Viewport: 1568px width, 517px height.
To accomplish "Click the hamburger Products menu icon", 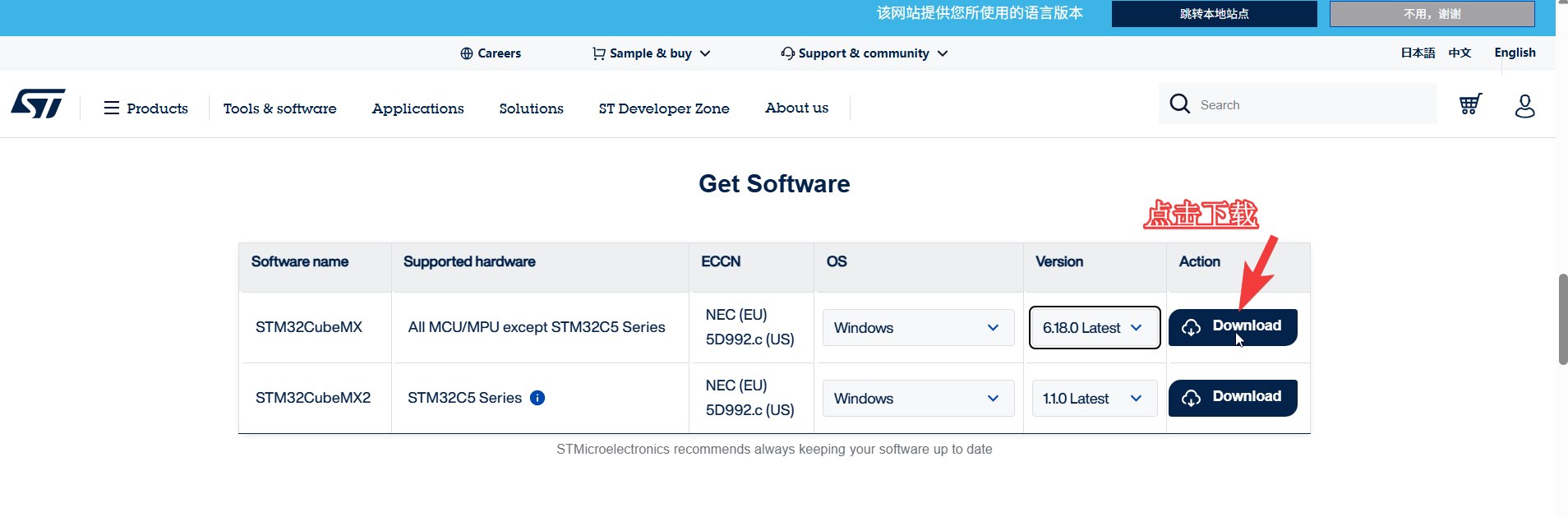I will [112, 108].
